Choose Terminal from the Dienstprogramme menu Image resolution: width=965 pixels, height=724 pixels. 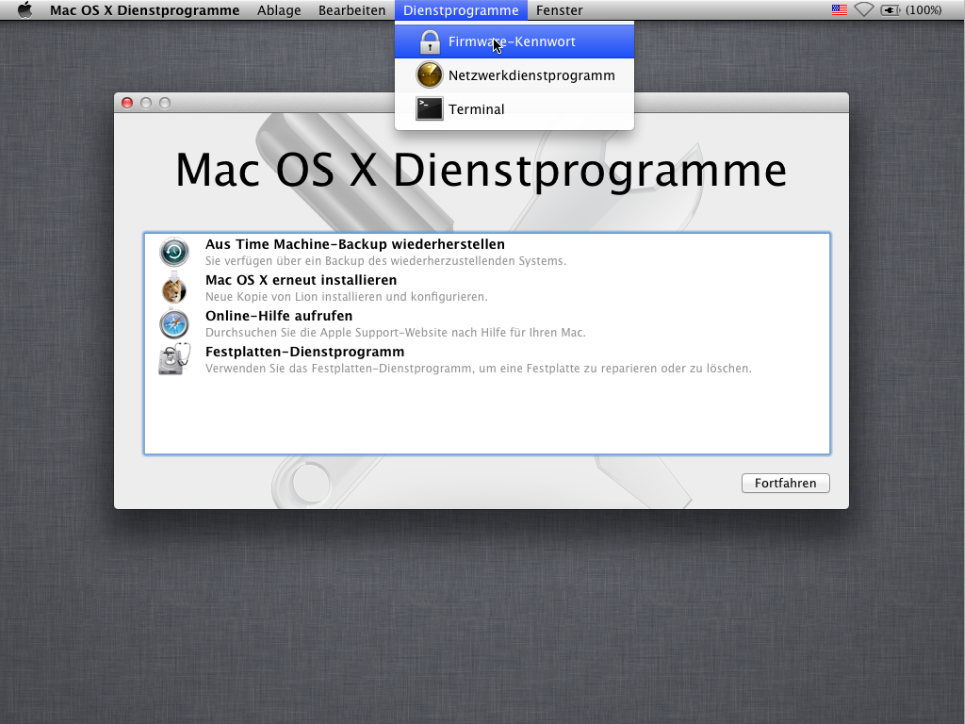pos(515,109)
